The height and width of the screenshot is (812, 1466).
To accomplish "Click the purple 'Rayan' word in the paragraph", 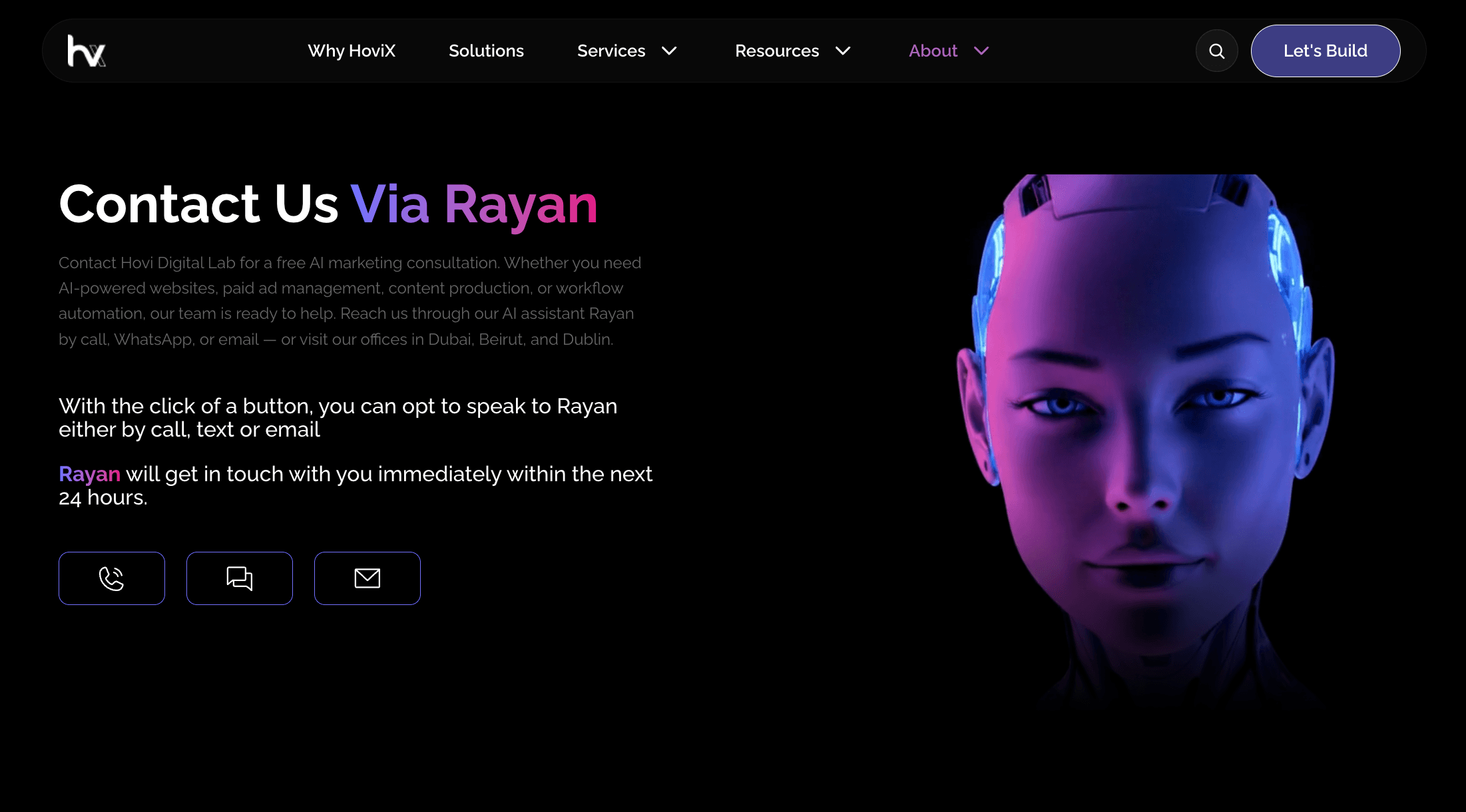I will pos(89,474).
